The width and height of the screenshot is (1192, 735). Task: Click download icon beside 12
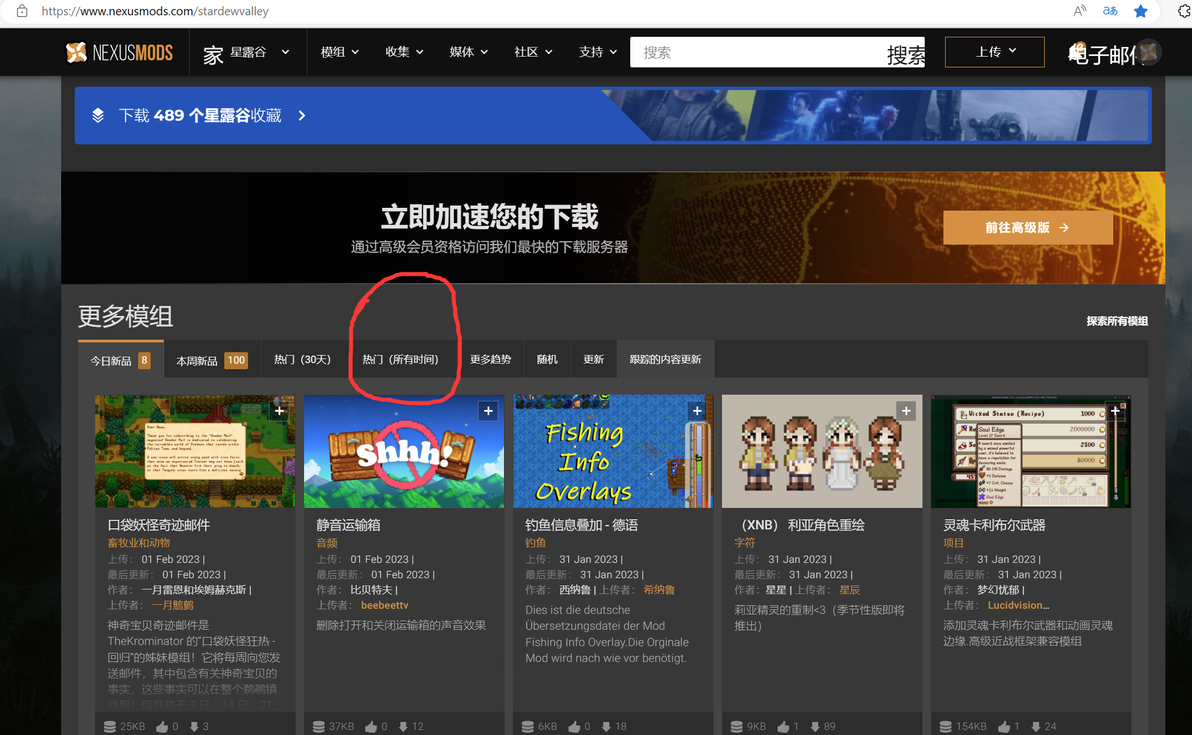(403, 727)
